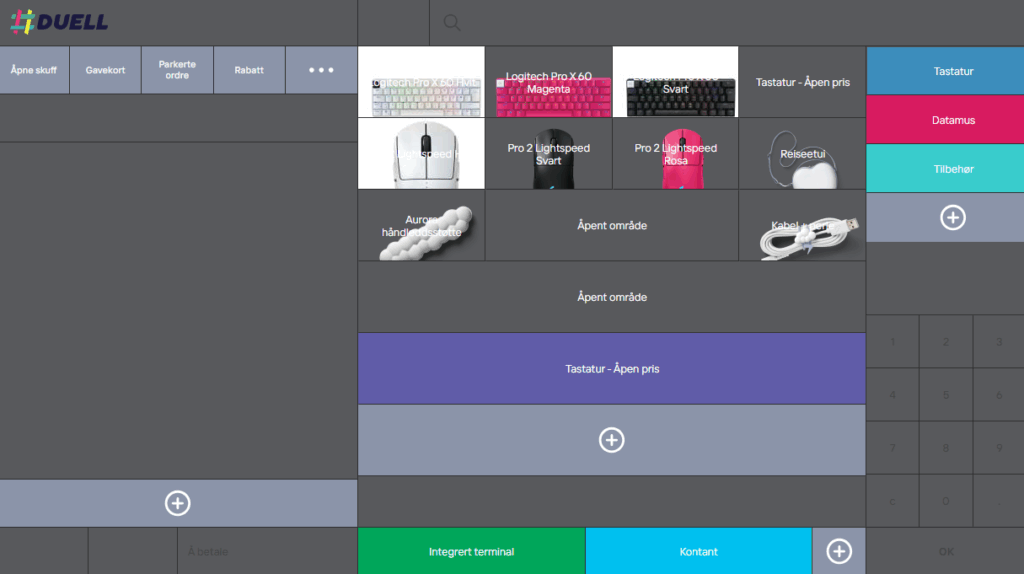Click Tastatur - Åpen pris grey tile
This screenshot has height=574, width=1024.
(x=803, y=82)
